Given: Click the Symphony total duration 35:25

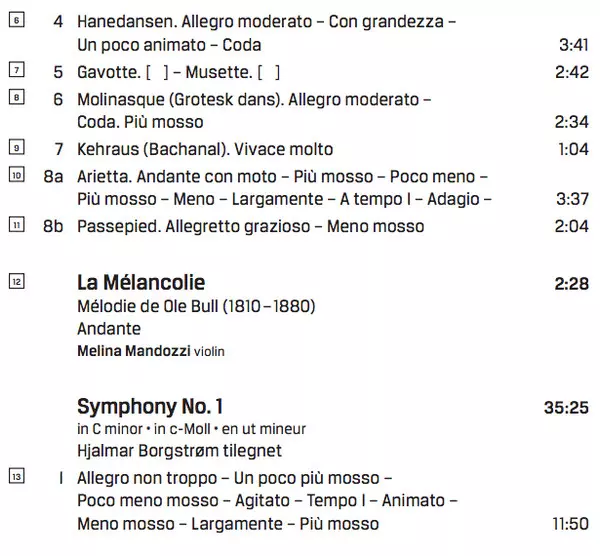Looking at the screenshot, I should point(564,408).
